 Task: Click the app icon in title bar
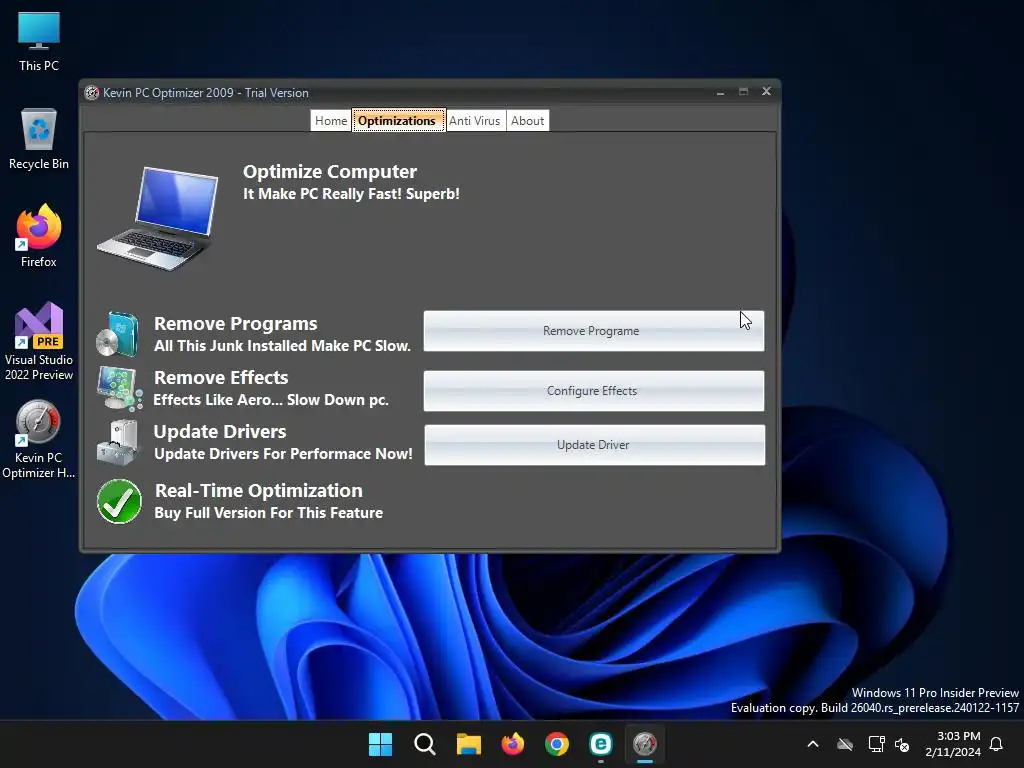(92, 93)
